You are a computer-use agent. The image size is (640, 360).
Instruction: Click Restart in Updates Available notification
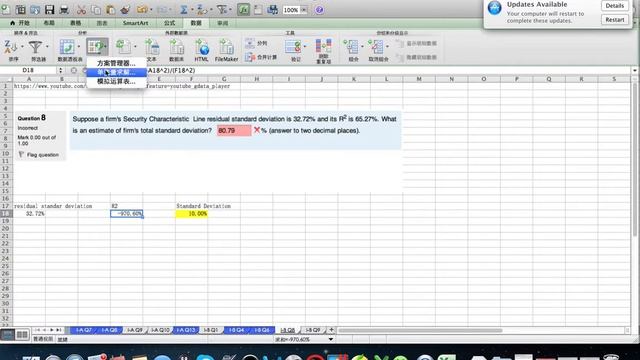615,20
